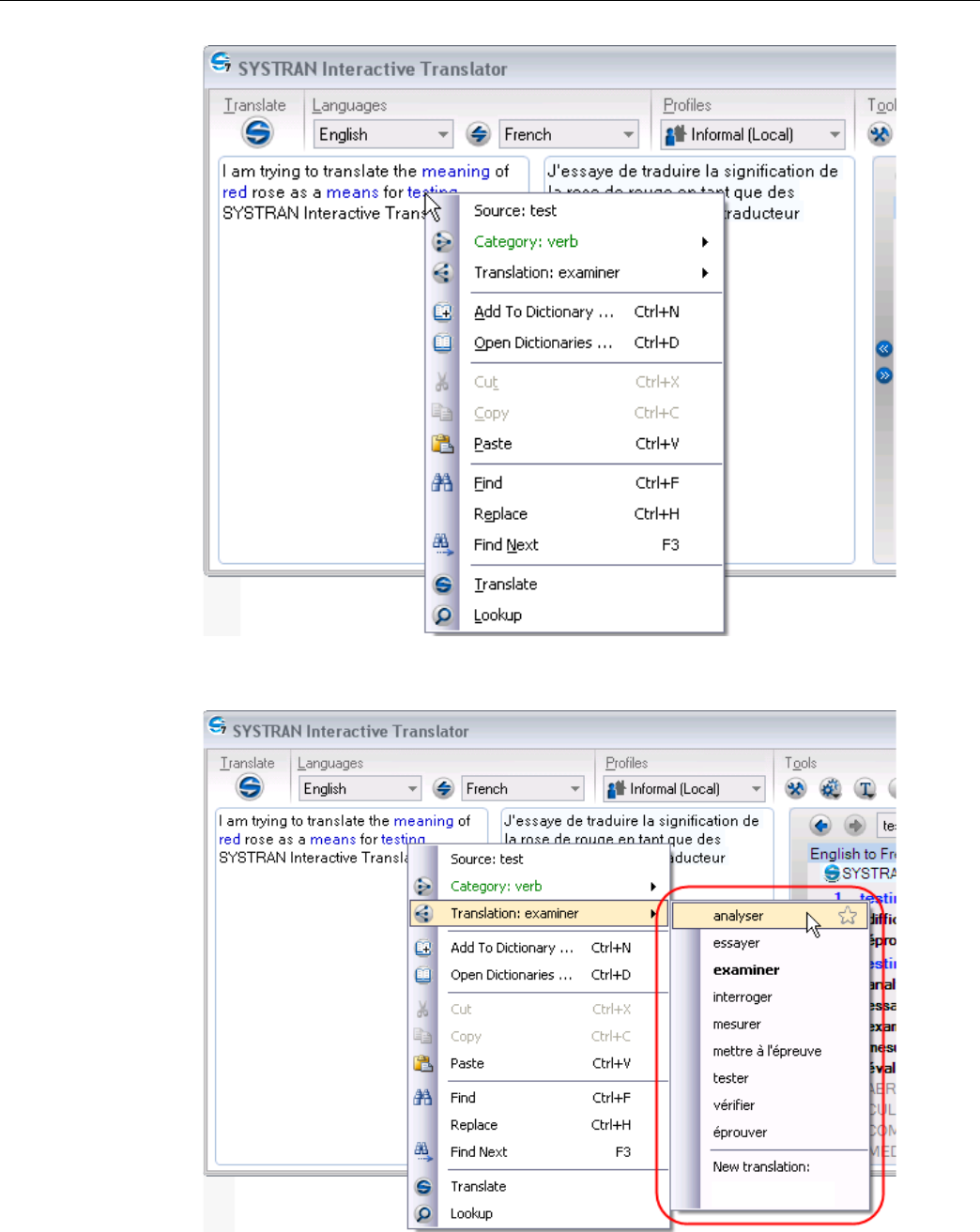This screenshot has height=1232, width=980.
Task: Swap languages icon in the upper window
Action: pyautogui.click(x=478, y=134)
